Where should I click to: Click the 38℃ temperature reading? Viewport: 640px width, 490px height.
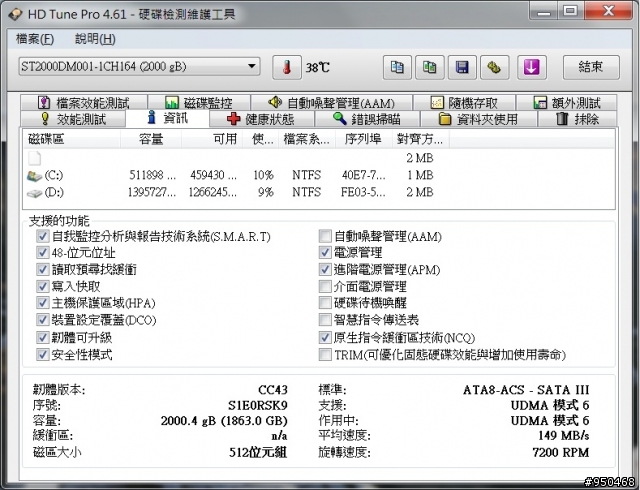click(x=318, y=68)
